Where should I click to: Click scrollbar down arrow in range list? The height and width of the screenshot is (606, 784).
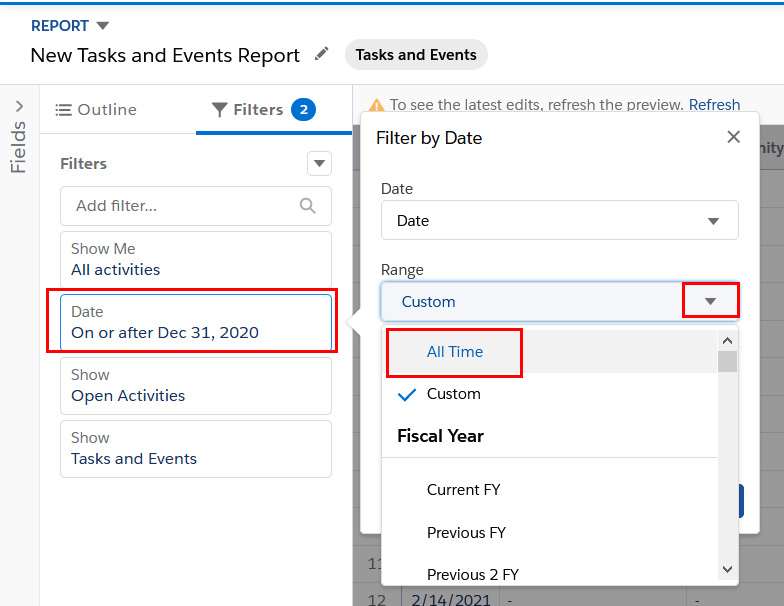pyautogui.click(x=727, y=568)
